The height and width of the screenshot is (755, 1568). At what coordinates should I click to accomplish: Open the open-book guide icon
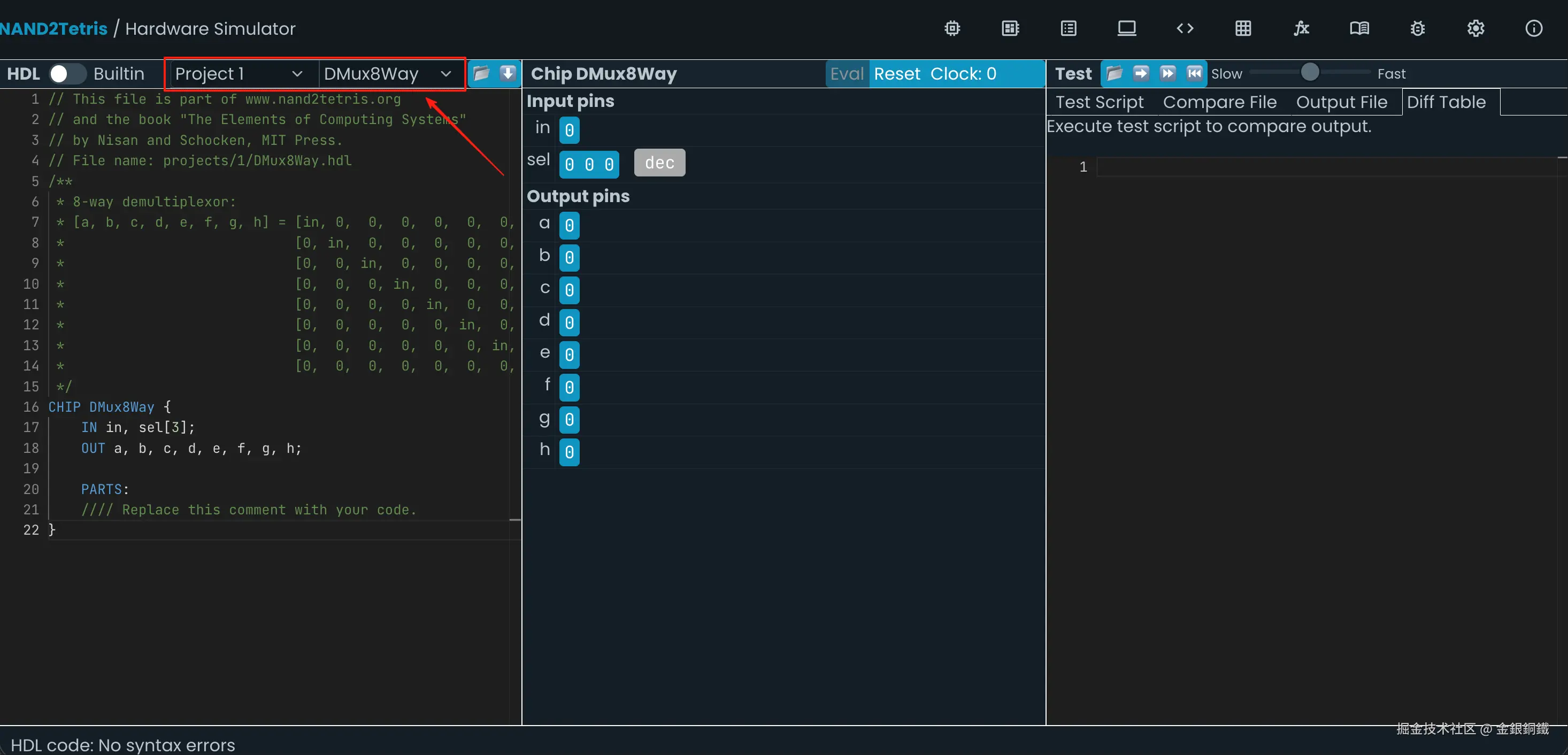pos(1359,28)
